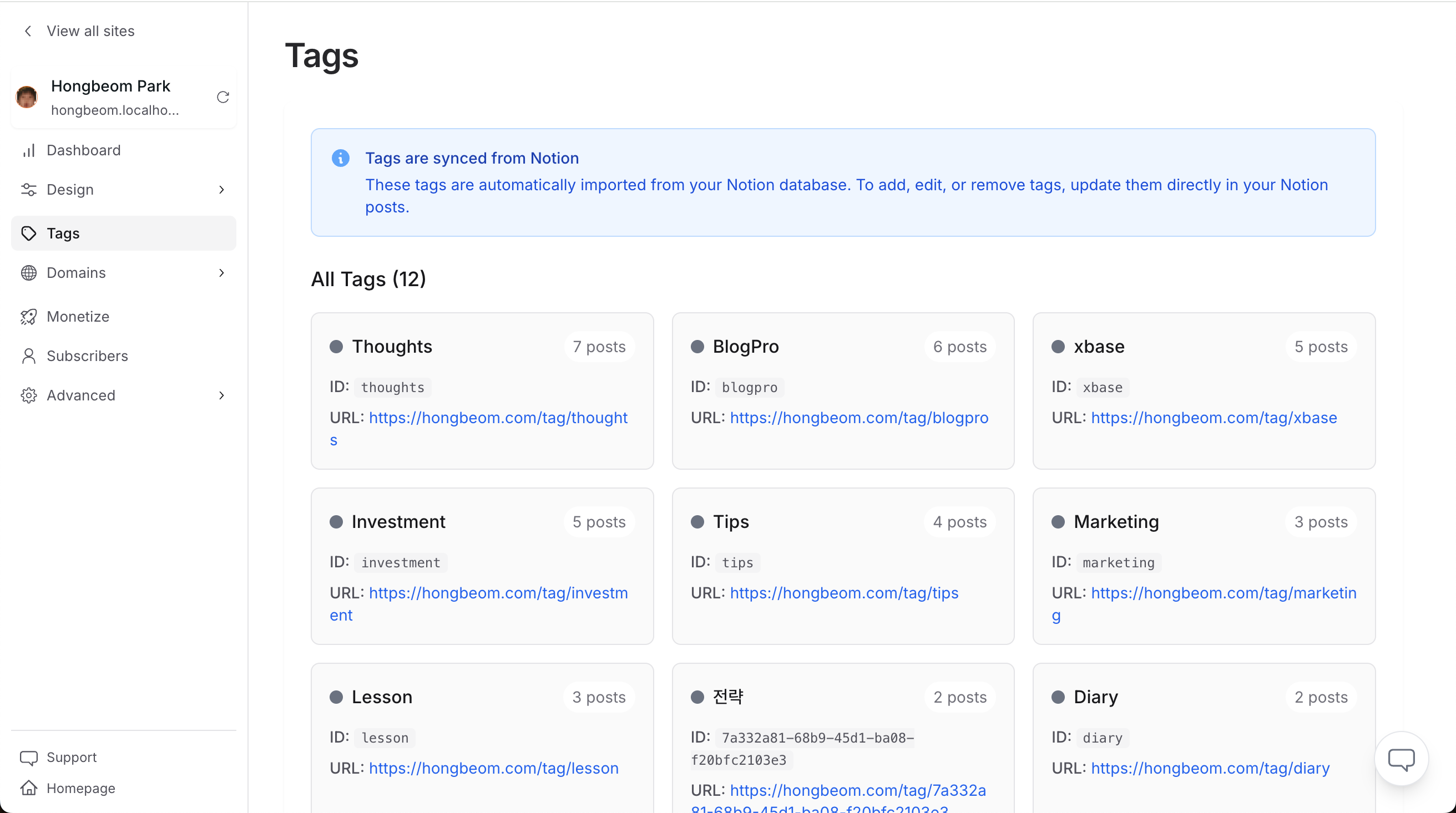This screenshot has height=813, width=1456.
Task: Click the Advanced gear icon
Action: (29, 395)
